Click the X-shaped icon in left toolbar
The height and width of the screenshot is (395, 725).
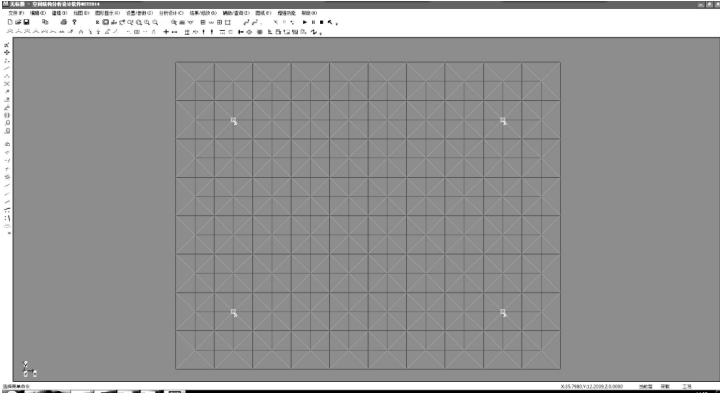pyautogui.click(x=7, y=84)
